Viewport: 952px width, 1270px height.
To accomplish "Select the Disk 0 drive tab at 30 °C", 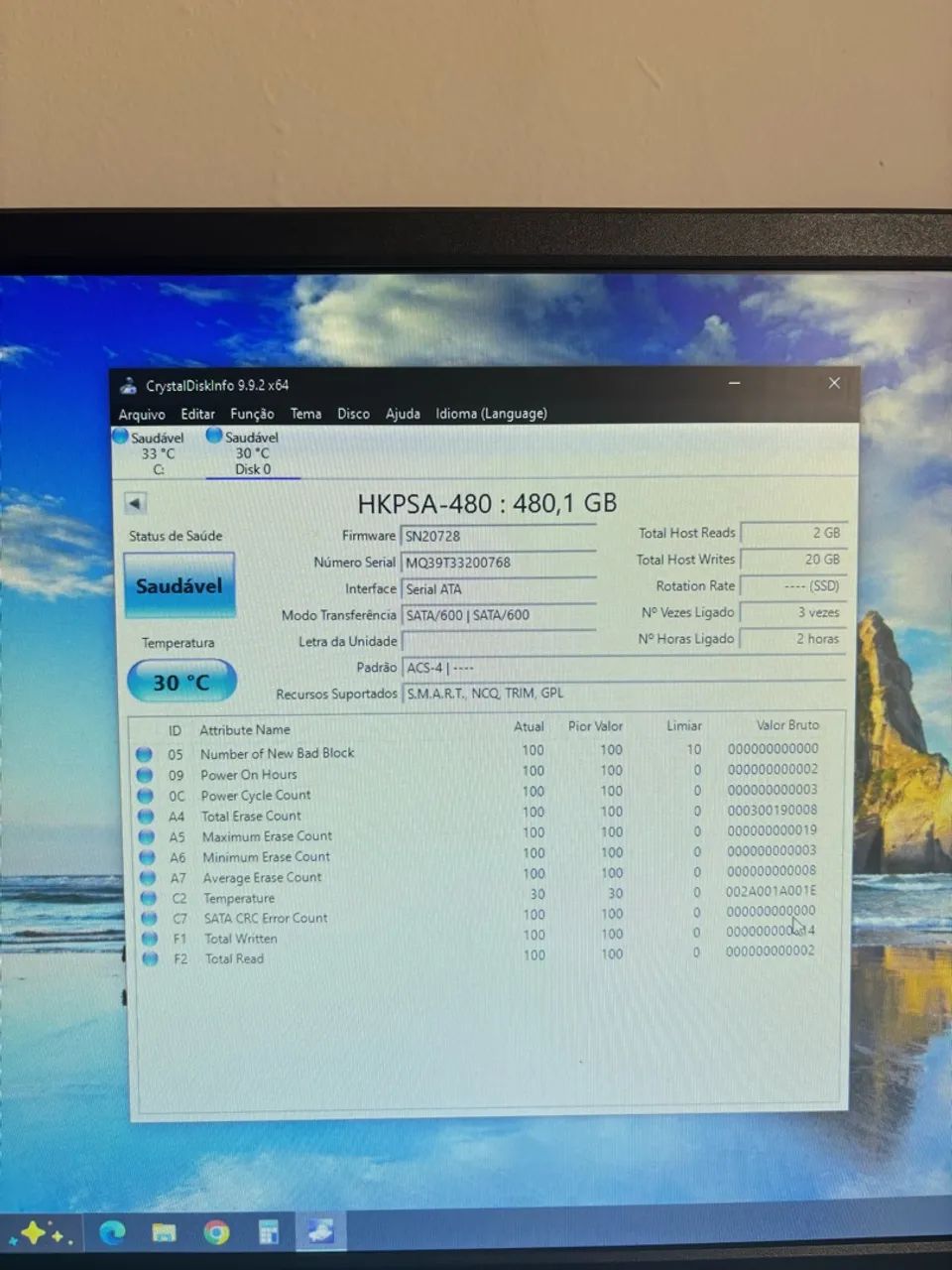I will (x=252, y=452).
